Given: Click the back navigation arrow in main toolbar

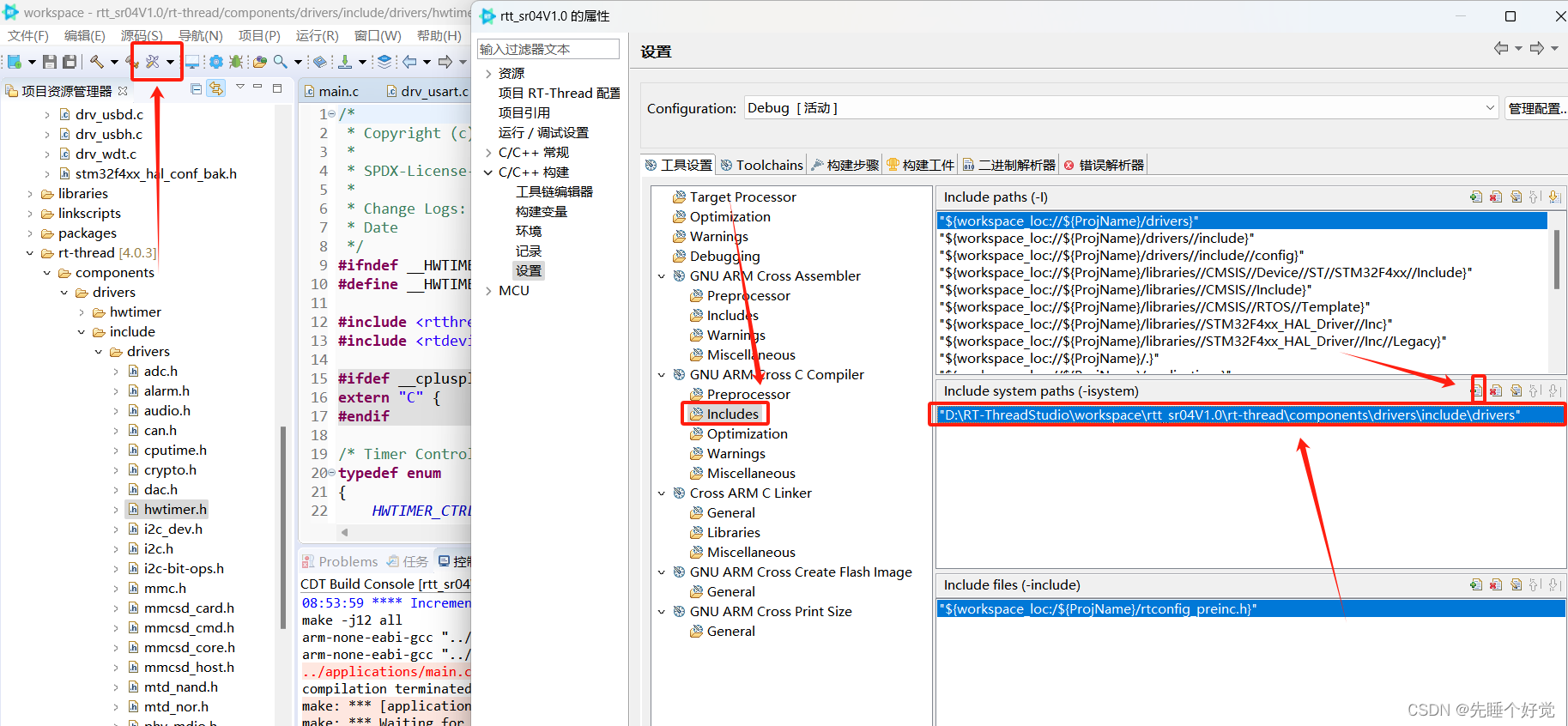Looking at the screenshot, I should pyautogui.click(x=409, y=62).
